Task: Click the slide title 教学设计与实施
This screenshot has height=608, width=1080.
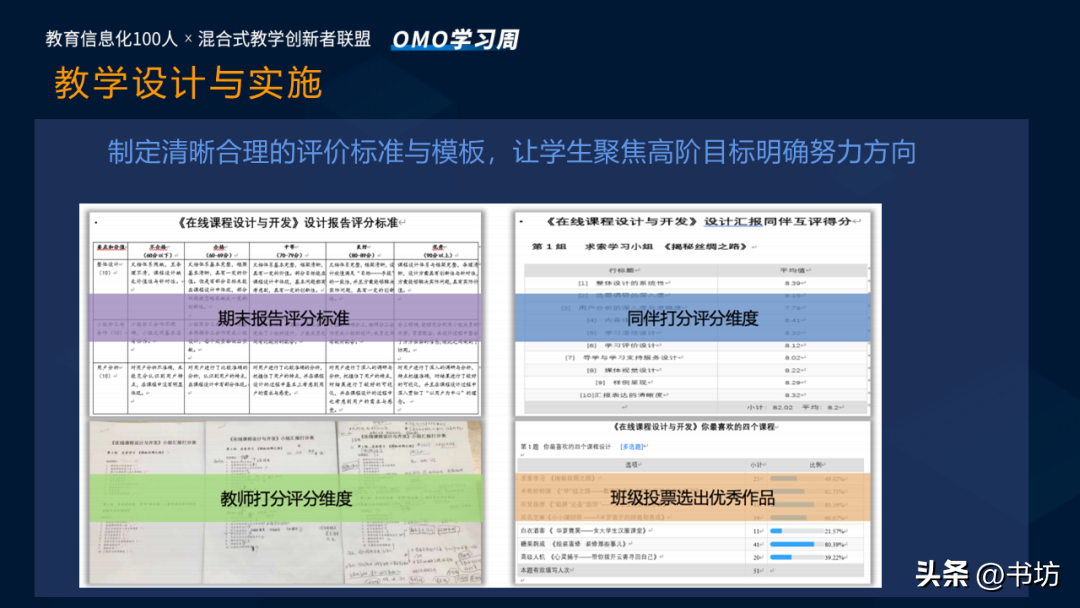Action: click(x=188, y=83)
